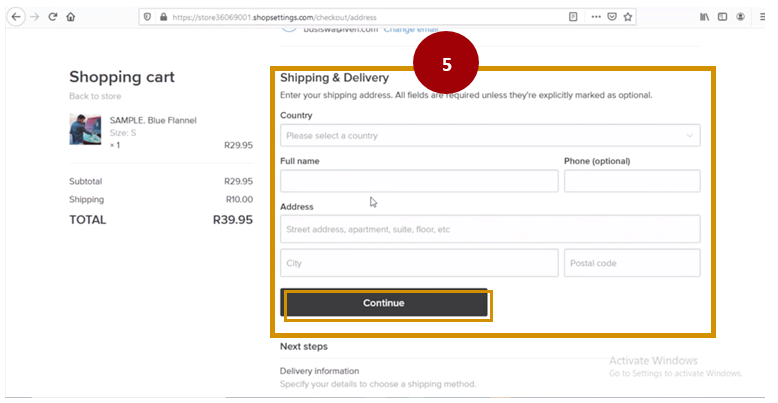Viewport: 778px width, 403px height.
Task: Focus the URL in the address bar
Action: tap(274, 17)
